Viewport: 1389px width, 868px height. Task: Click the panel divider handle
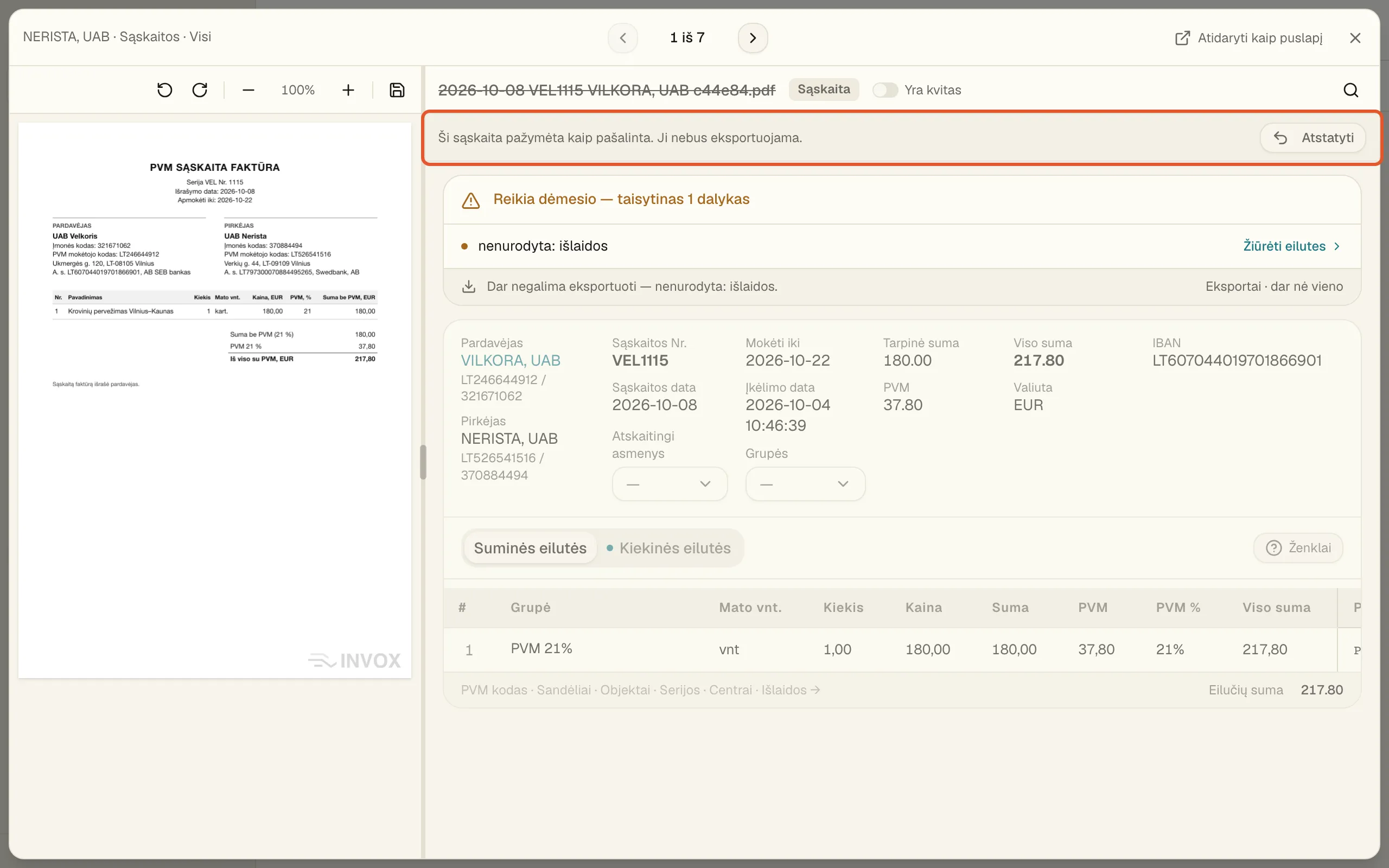click(x=423, y=462)
